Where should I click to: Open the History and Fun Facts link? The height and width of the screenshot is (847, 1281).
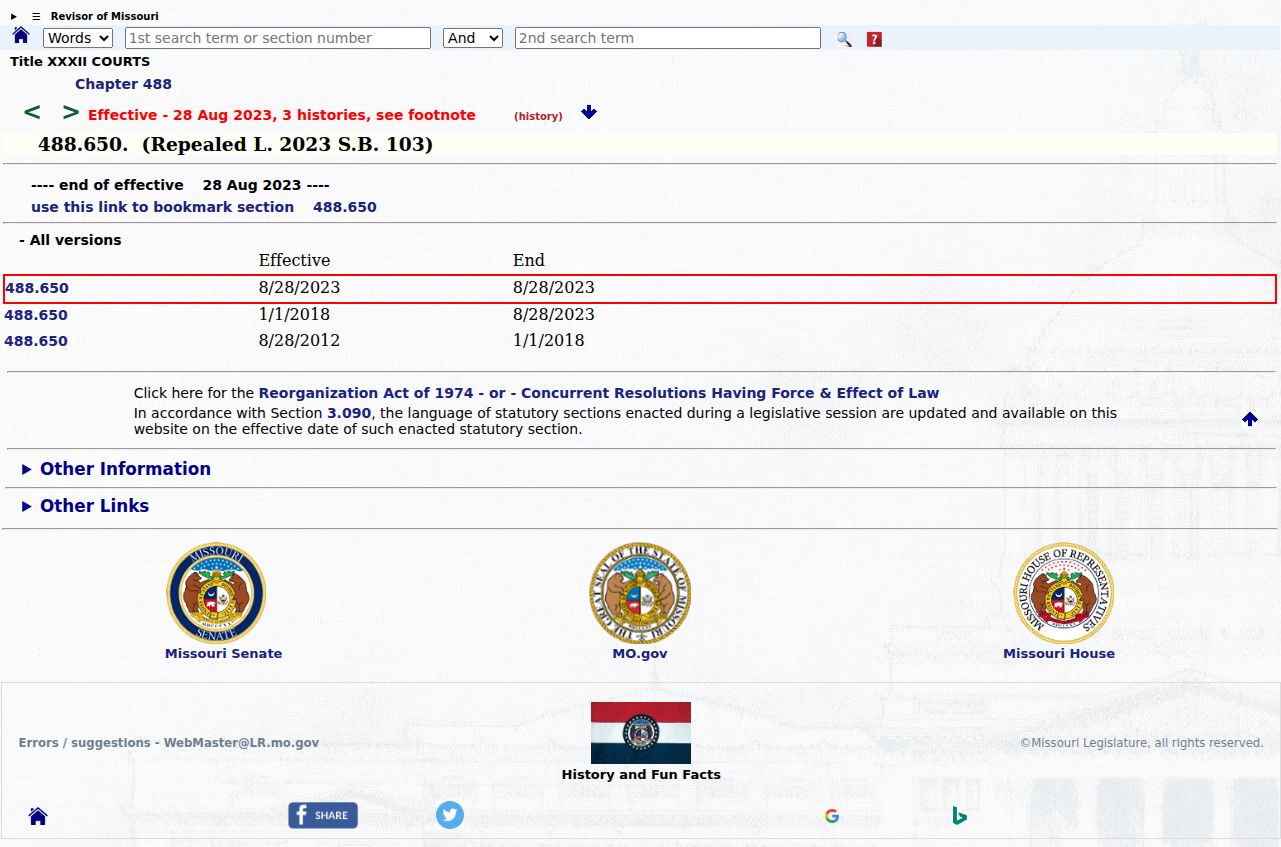click(x=641, y=774)
